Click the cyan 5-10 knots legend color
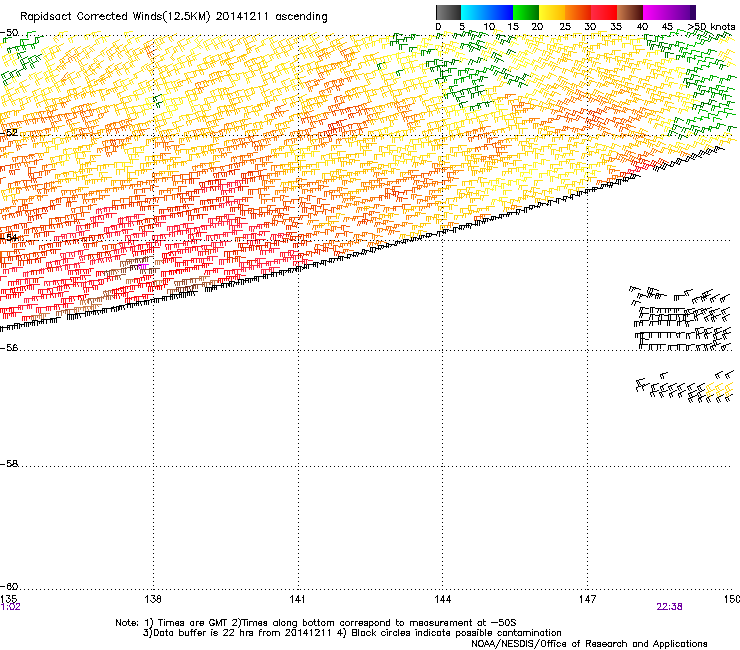Viewport: 740px width, 650px height. click(474, 12)
